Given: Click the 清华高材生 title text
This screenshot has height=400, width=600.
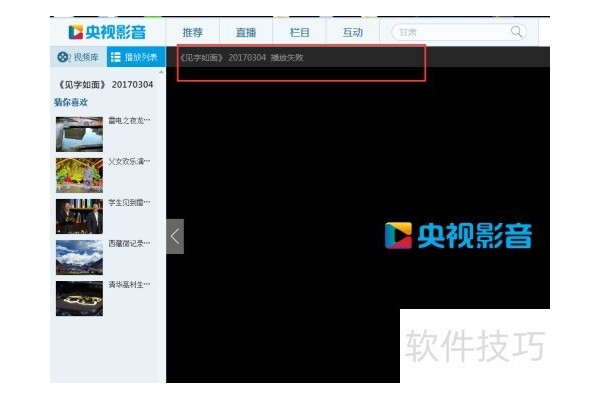Looking at the screenshot, I should coord(129,284).
